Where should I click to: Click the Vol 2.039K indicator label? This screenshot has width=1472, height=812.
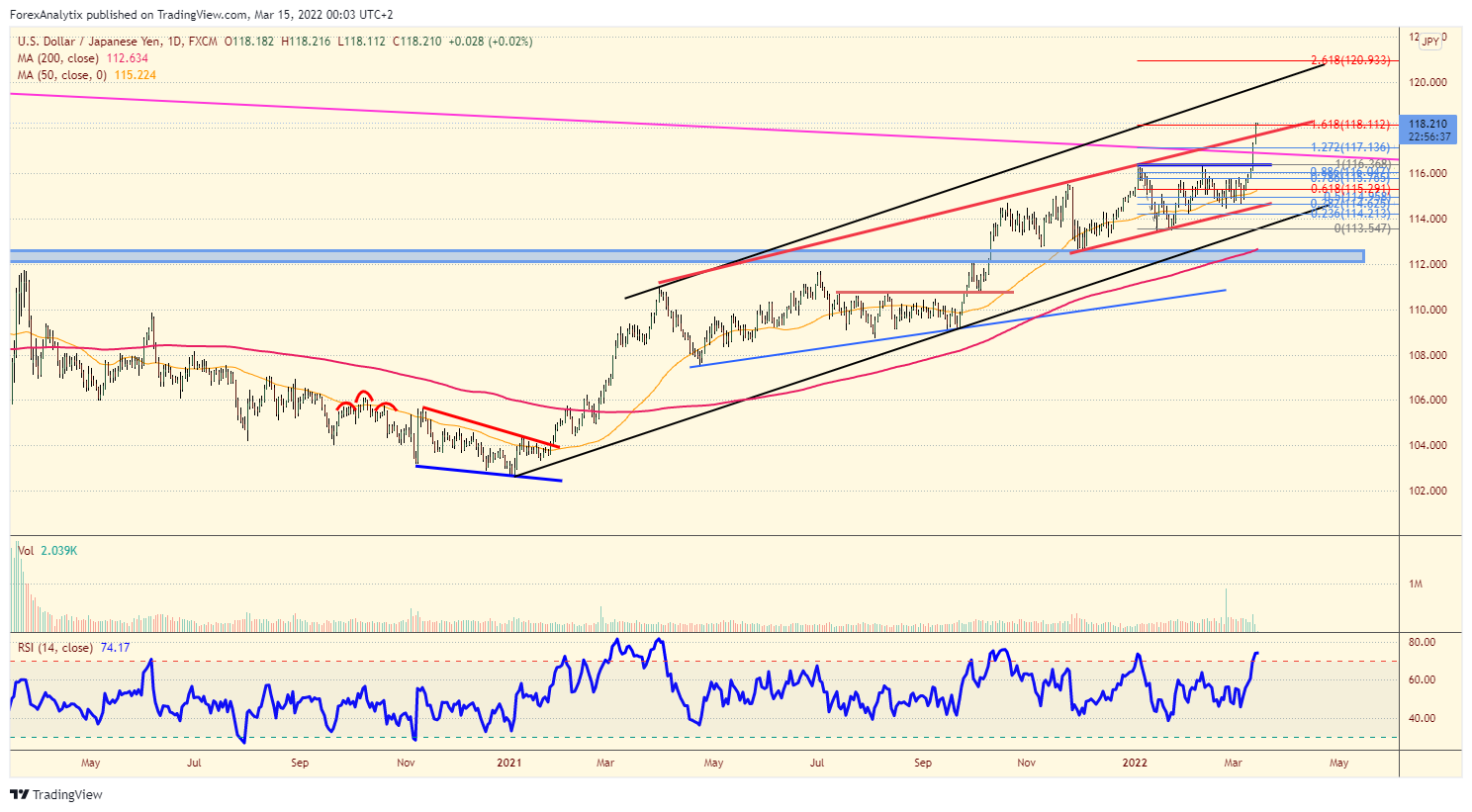click(47, 550)
